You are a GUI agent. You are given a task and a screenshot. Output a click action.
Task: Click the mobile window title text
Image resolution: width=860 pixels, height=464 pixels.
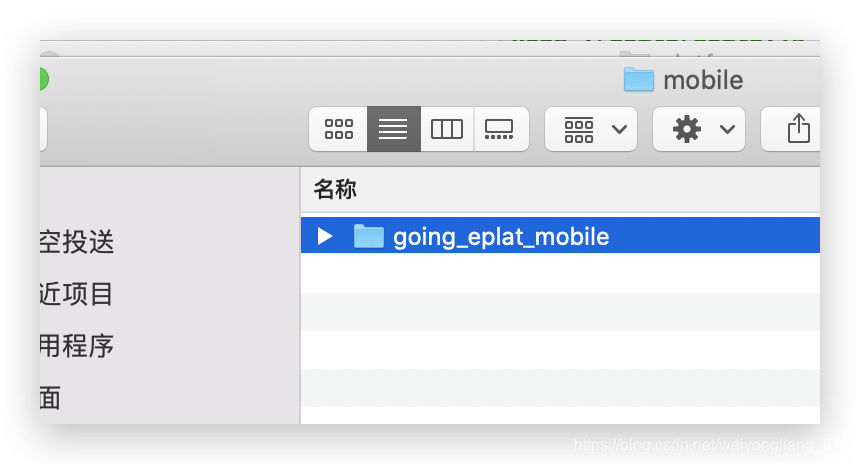703,80
